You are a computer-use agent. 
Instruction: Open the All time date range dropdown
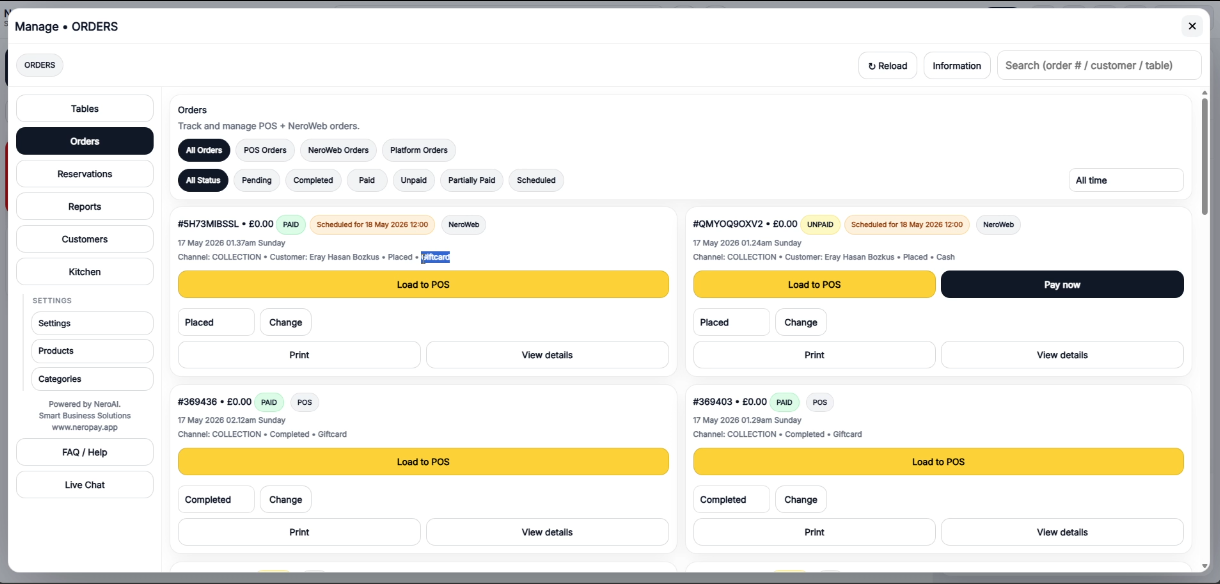1126,180
